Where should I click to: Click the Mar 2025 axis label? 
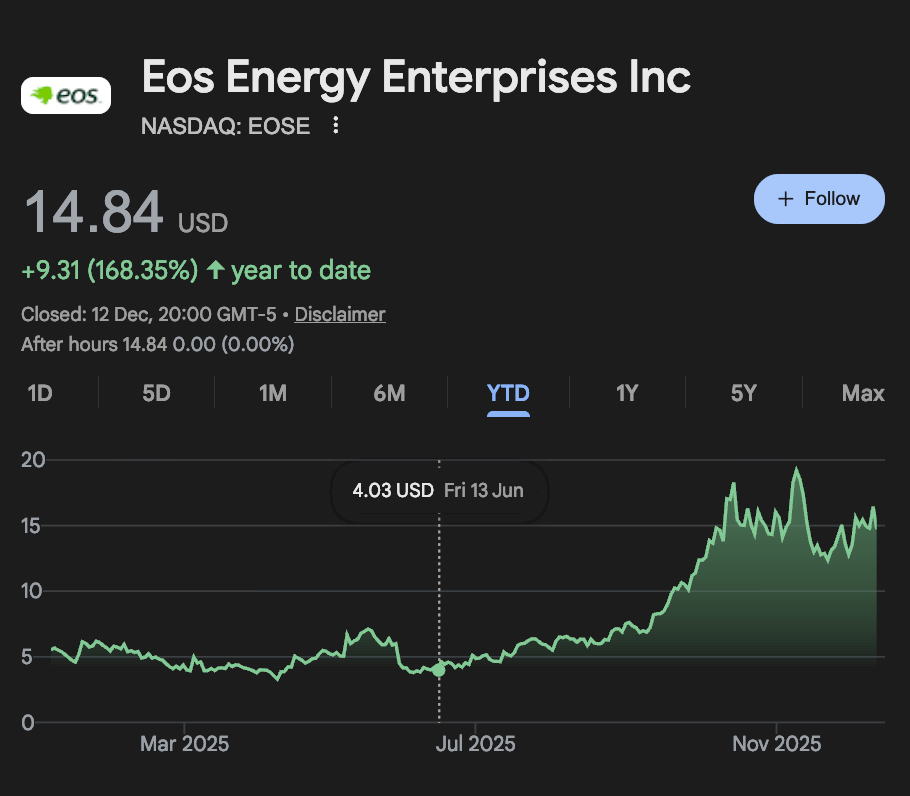point(185,743)
